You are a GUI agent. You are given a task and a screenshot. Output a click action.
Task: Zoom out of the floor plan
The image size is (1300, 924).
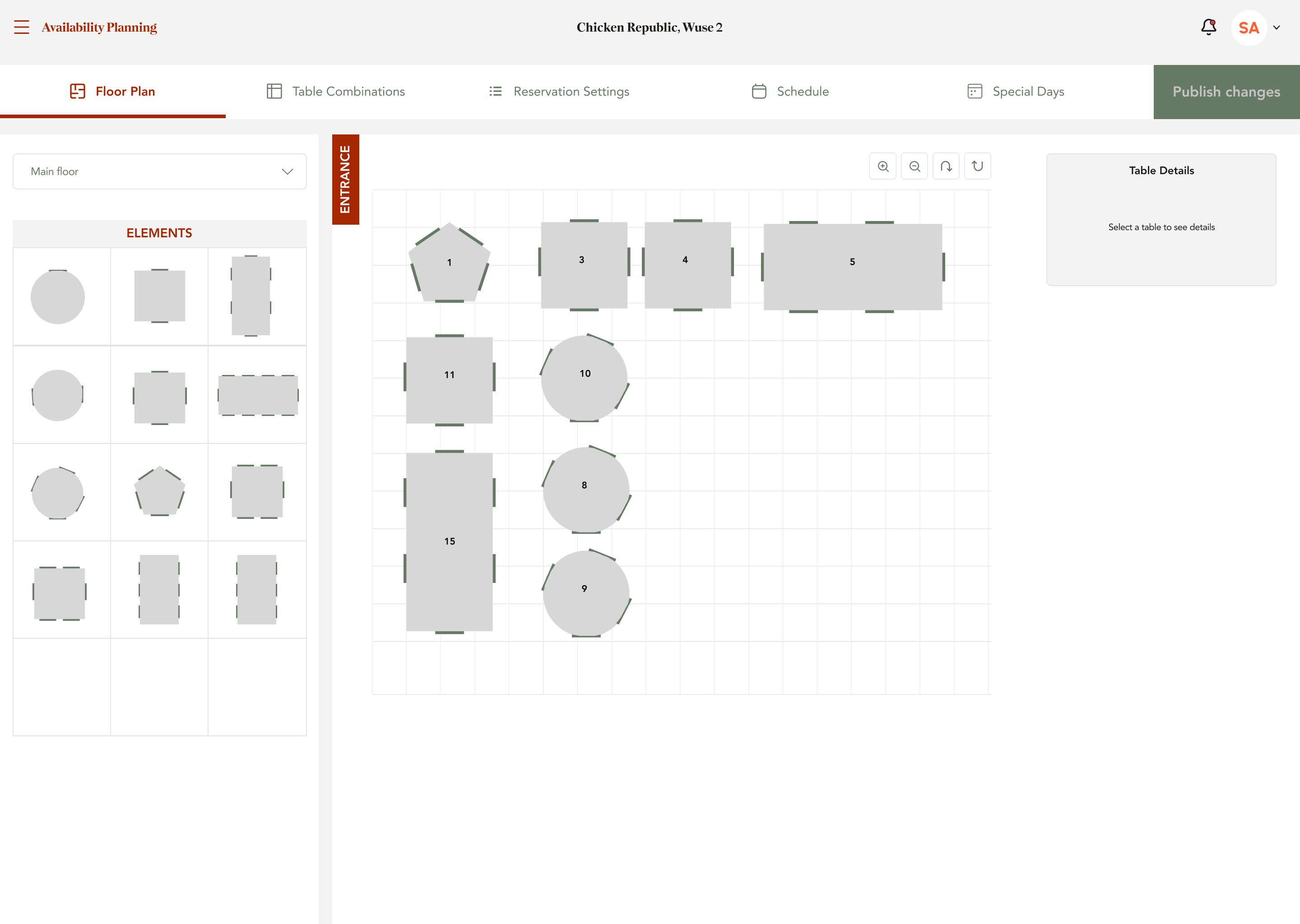pyautogui.click(x=915, y=166)
